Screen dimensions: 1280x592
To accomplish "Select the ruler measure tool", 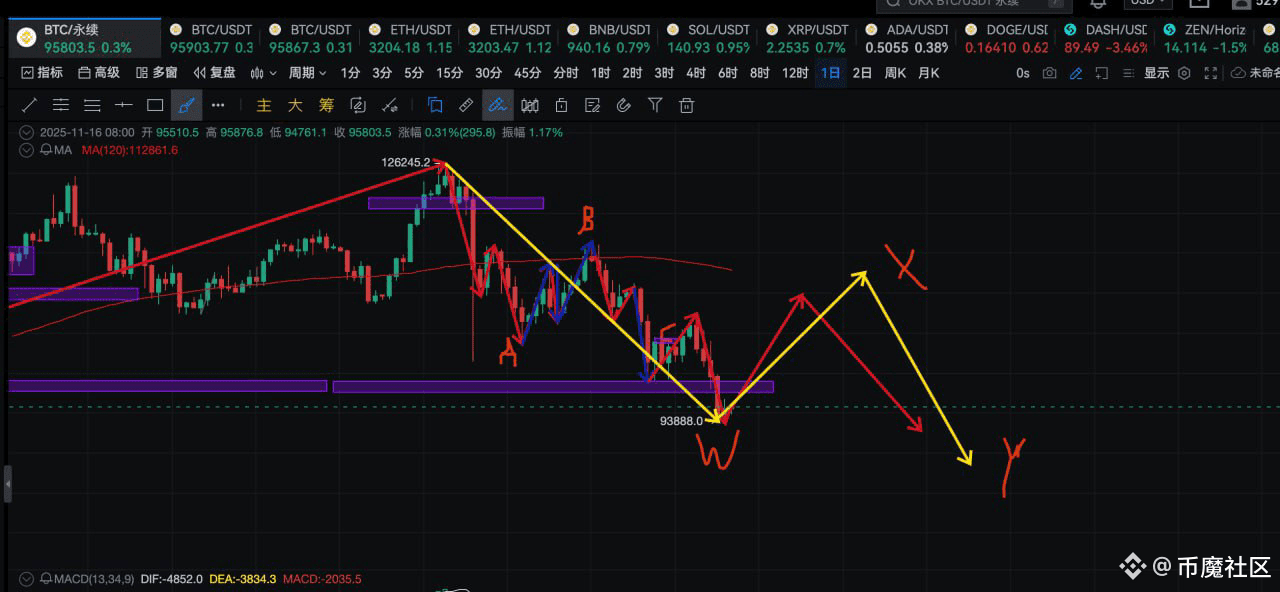I will [x=466, y=105].
